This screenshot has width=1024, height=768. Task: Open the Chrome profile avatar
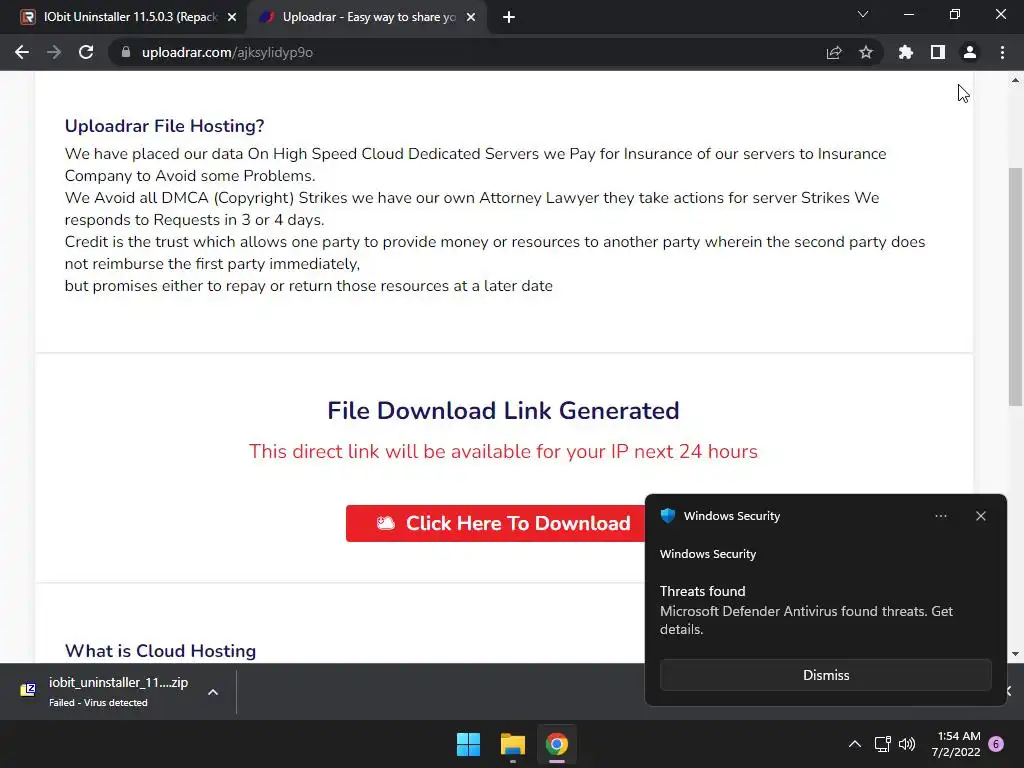970,52
